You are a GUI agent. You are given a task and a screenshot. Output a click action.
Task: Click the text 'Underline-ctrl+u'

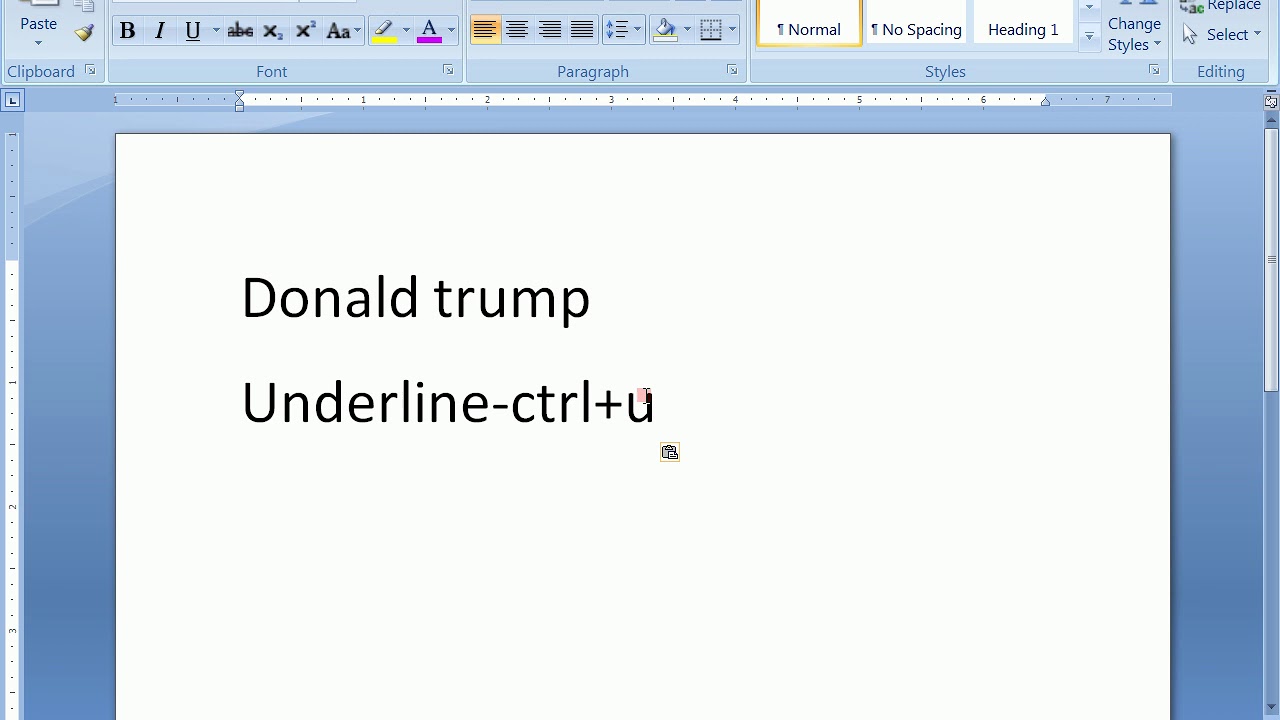[448, 402]
